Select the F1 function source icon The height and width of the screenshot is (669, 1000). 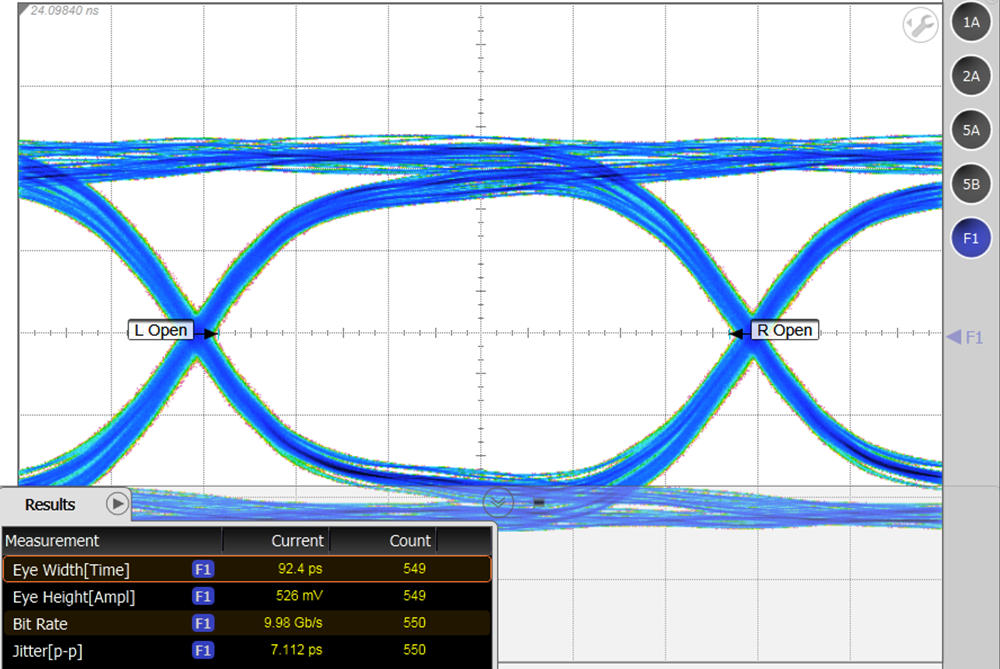971,238
